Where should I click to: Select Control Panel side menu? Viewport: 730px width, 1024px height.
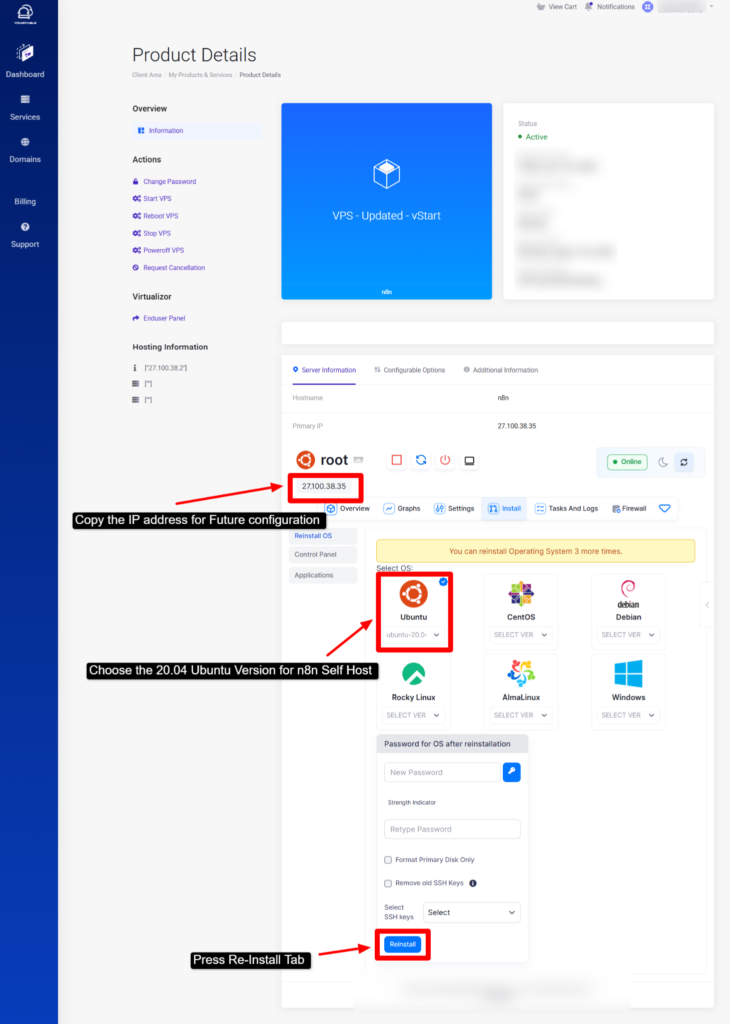coord(323,554)
